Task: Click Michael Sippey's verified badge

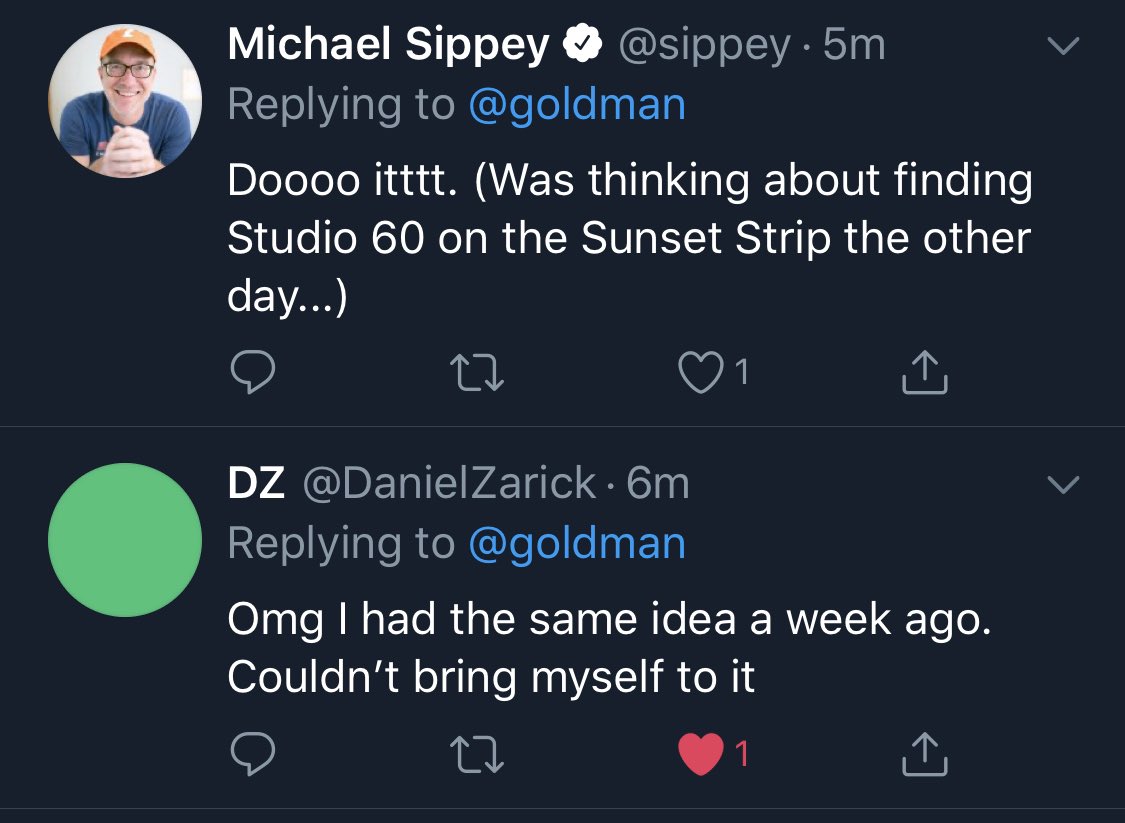Action: [583, 45]
